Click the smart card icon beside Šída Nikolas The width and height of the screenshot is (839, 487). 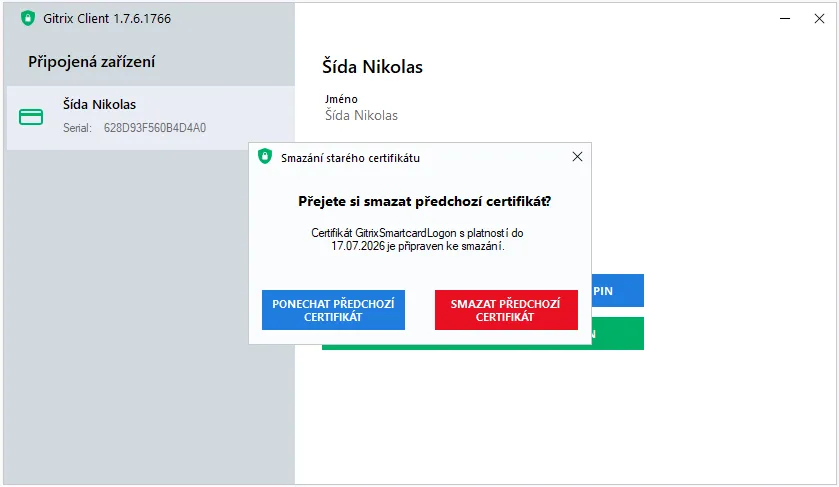pos(31,117)
